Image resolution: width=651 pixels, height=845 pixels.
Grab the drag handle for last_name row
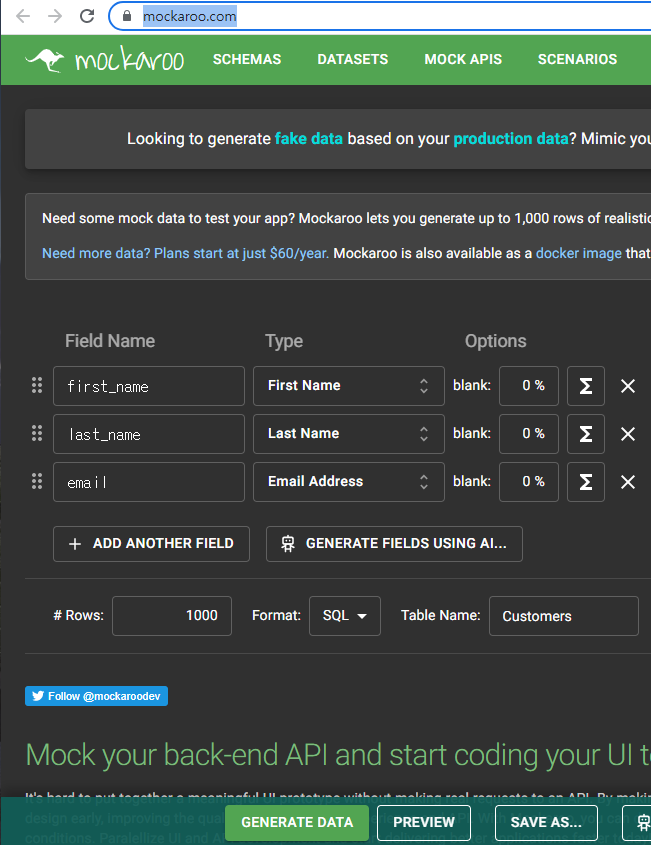[37, 433]
